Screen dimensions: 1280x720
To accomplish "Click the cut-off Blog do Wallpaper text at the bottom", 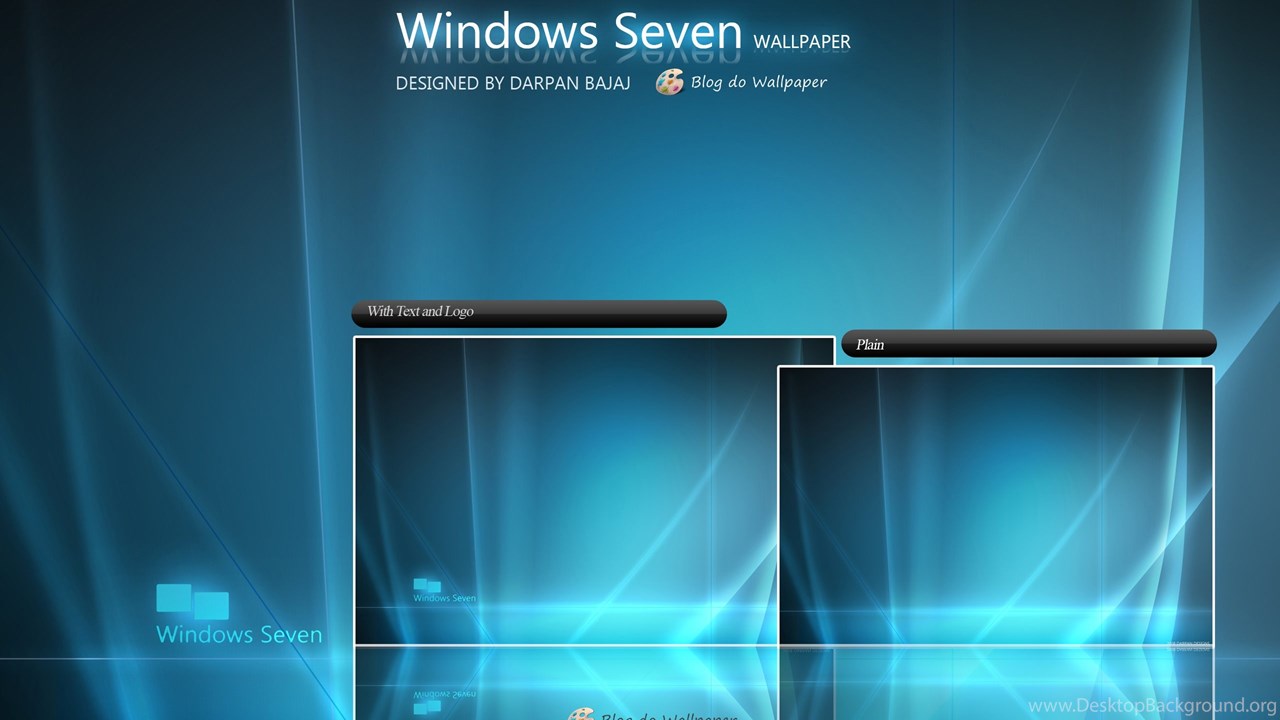I will 668,715.
